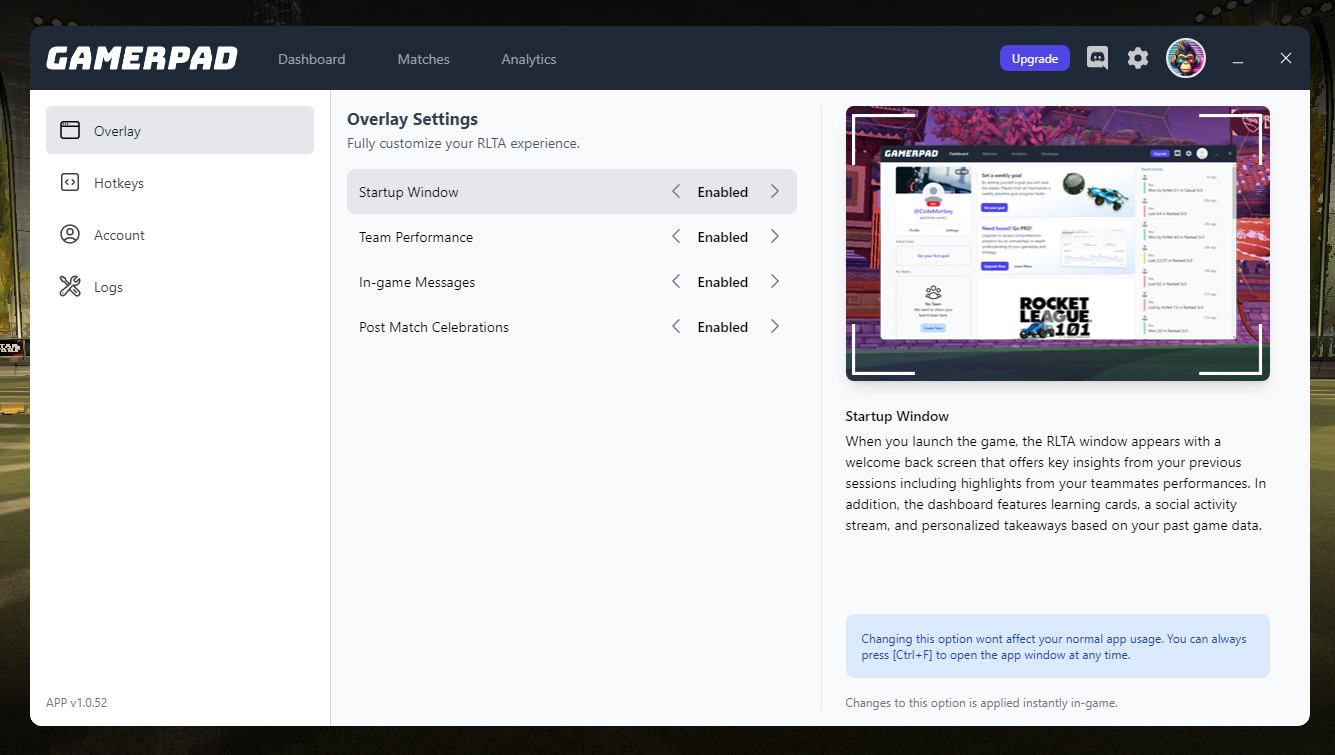1335x755 pixels.
Task: Click the Overlay window icon in sidebar
Action: 70,130
